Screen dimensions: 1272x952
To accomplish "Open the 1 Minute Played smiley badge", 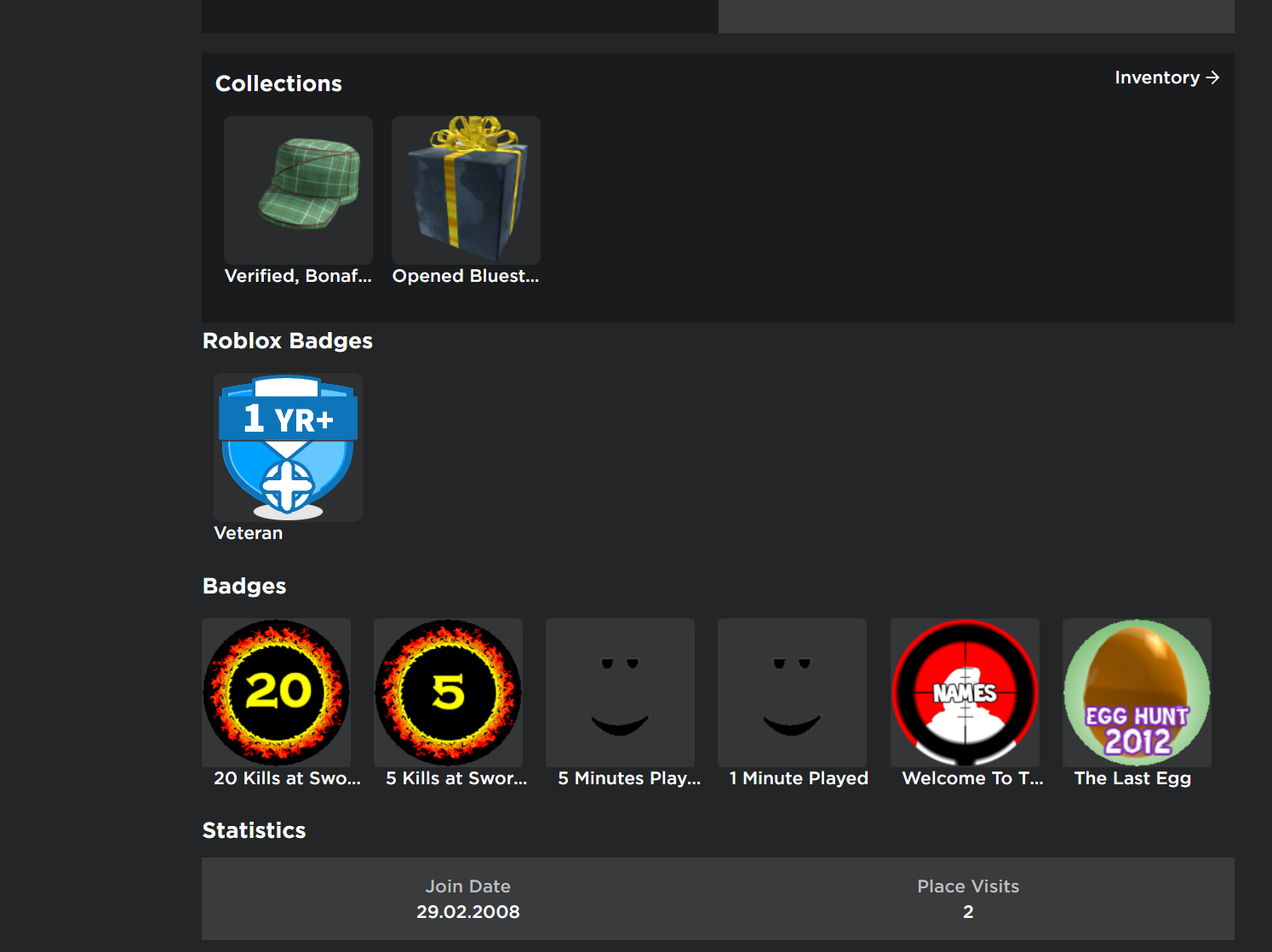I will point(792,692).
